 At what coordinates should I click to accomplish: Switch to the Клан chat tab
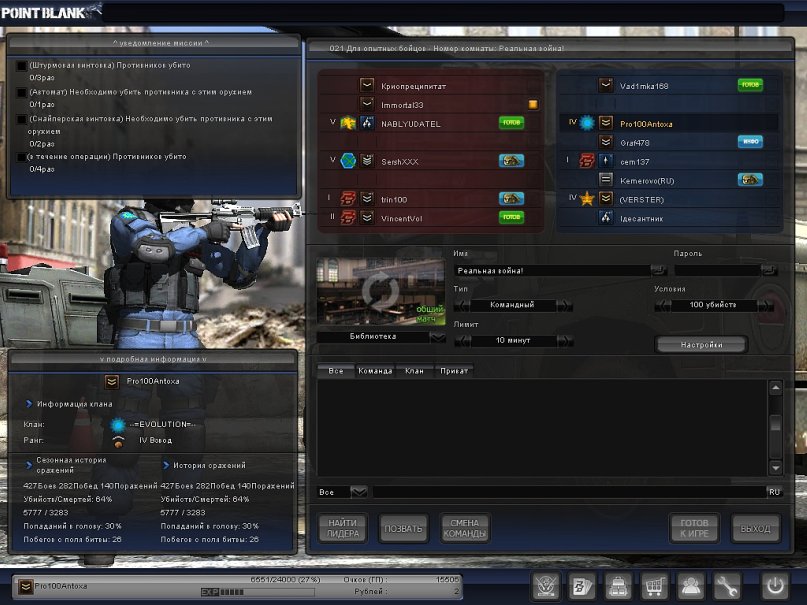414,371
